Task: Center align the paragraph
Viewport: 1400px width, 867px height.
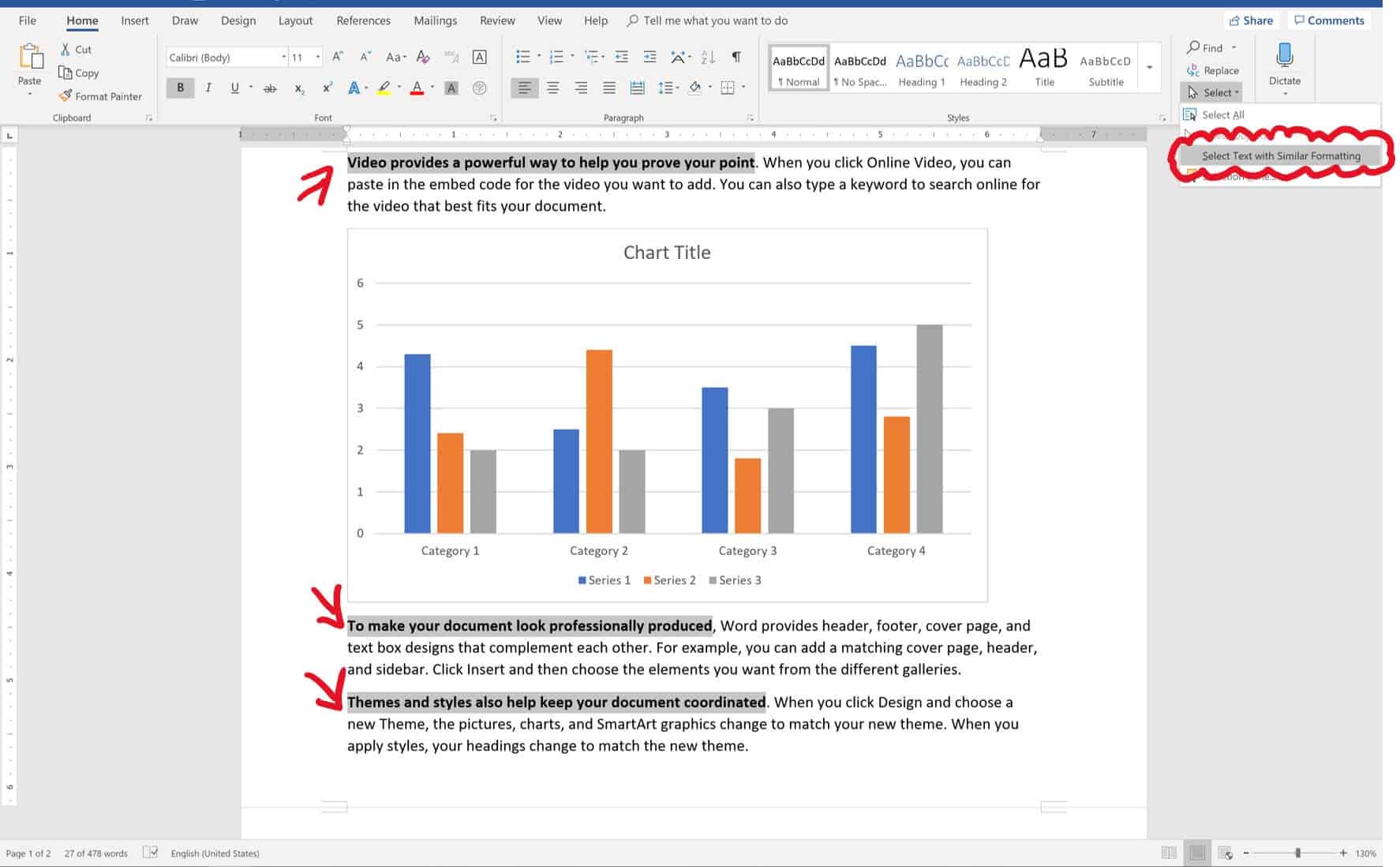Action: coord(553,88)
